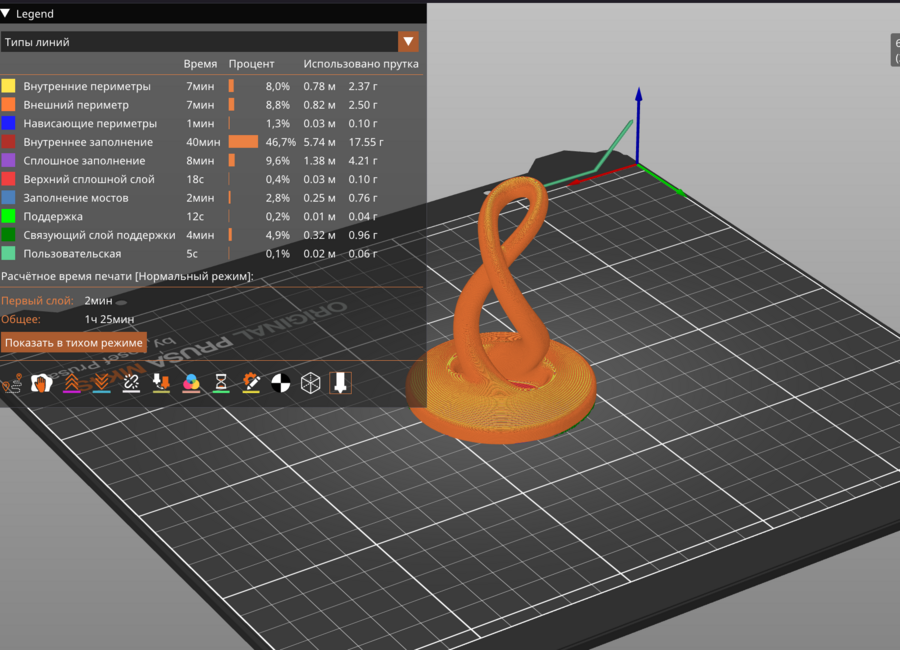Toggle Поддержка line type visibility

tap(53, 216)
